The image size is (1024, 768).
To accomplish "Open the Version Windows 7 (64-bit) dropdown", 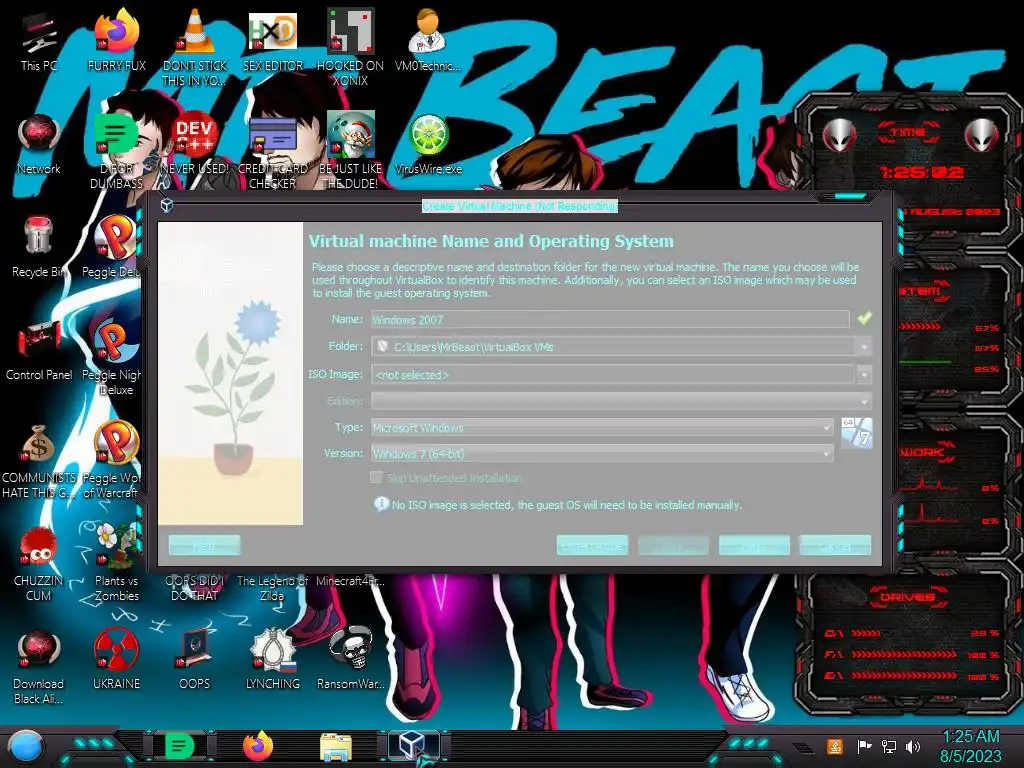I will (602, 453).
